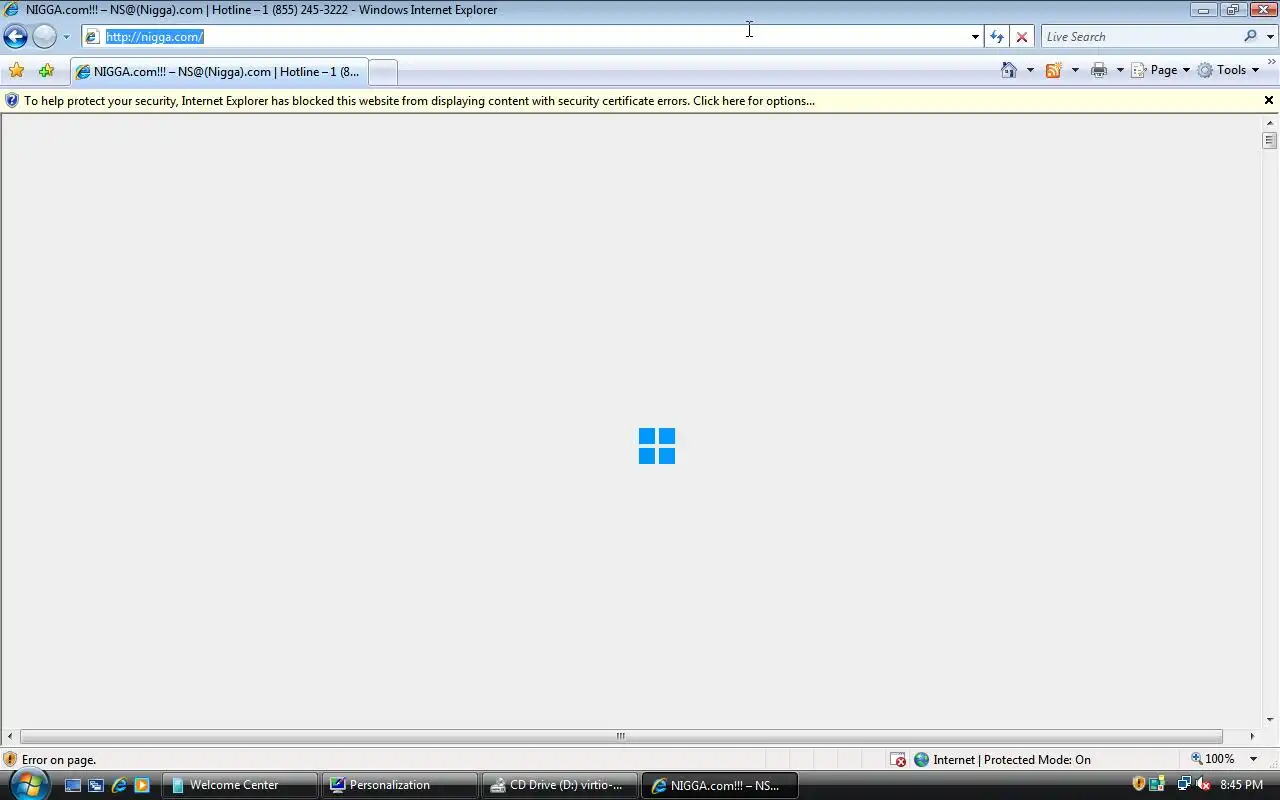Image resolution: width=1280 pixels, height=800 pixels.
Task: Click 'Internet | Protected Mode: On' zone text
Action: [1012, 760]
